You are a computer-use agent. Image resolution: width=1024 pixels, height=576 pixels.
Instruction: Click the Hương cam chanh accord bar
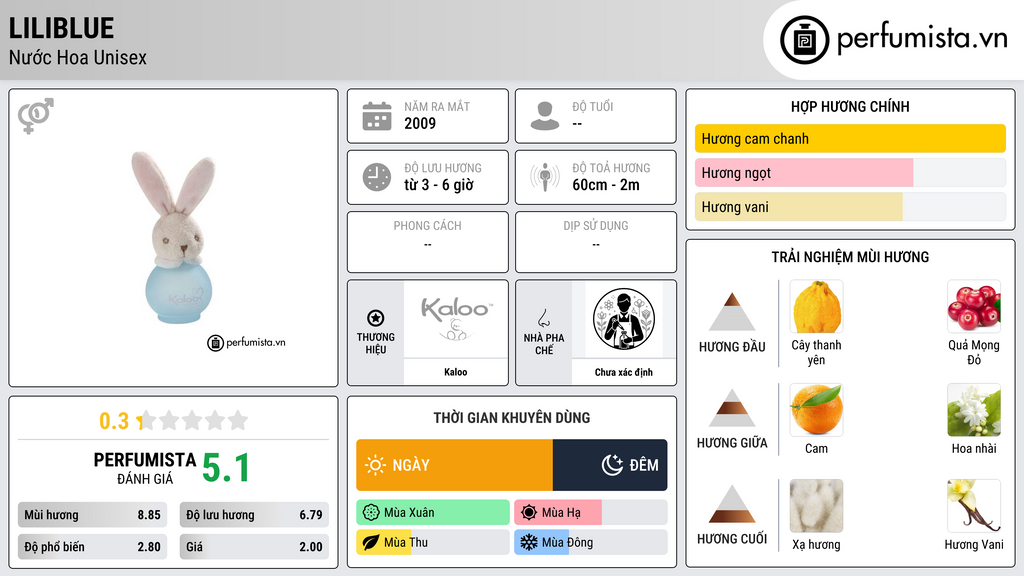(x=850, y=138)
